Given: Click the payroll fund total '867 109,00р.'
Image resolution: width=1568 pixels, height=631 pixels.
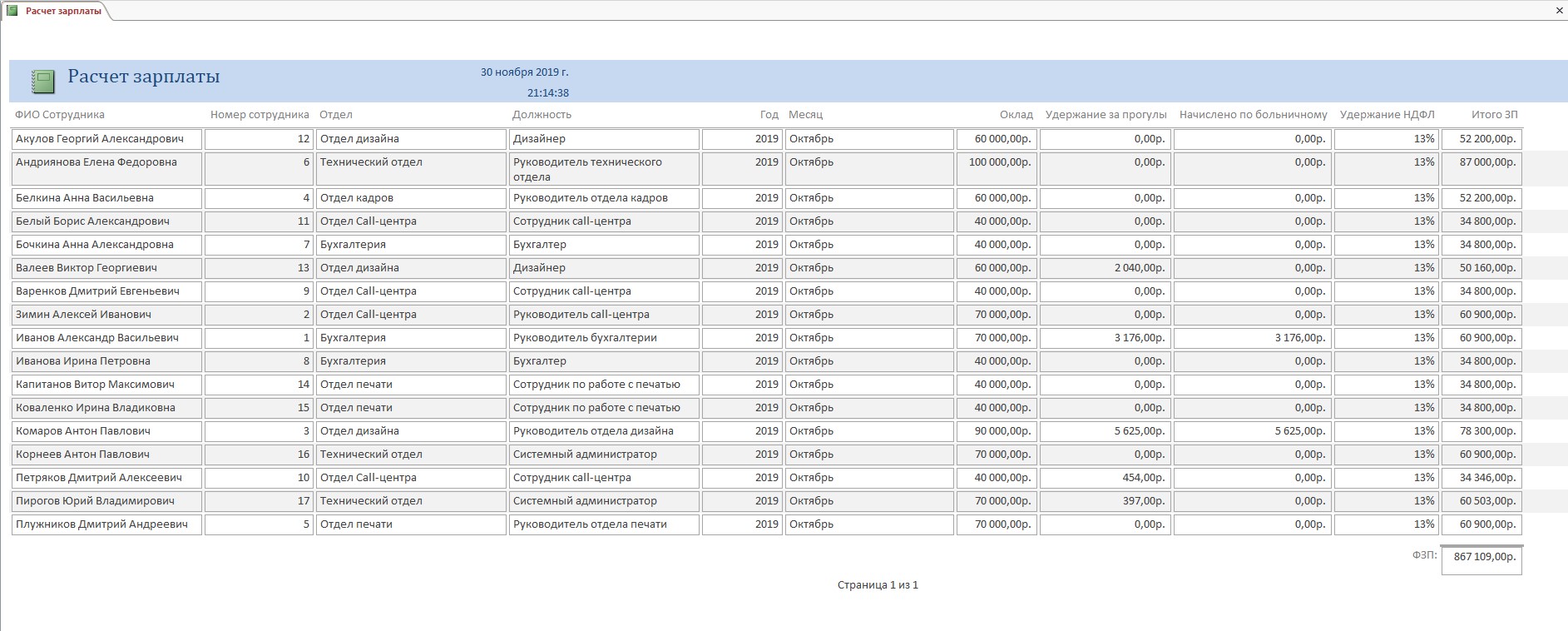Looking at the screenshot, I should click(x=1481, y=559).
